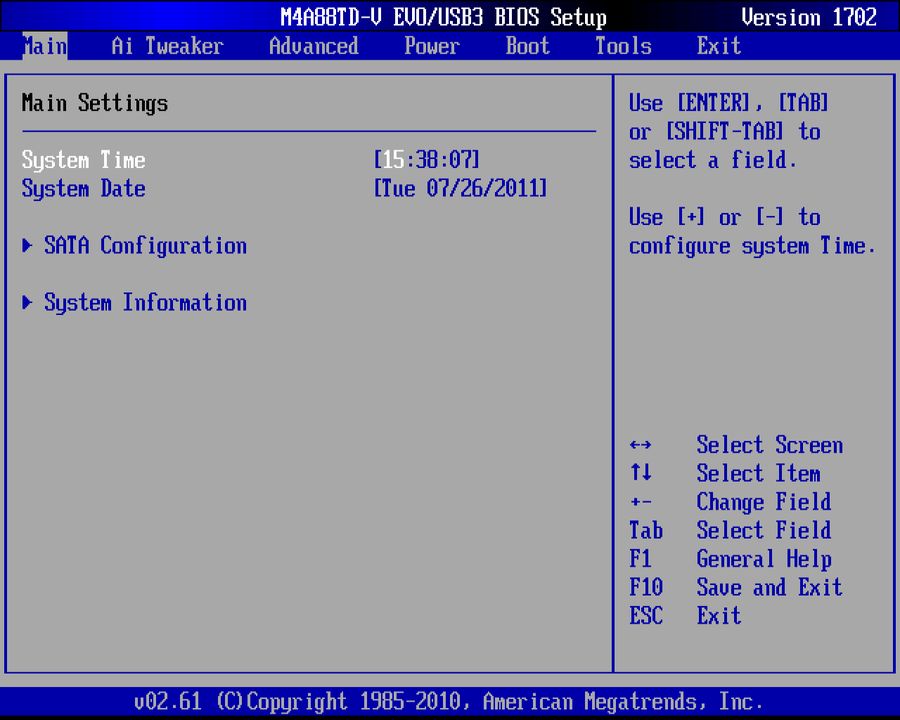Click the date value Tue 07/26/2011
Screen dimensions: 900x720
pos(460,189)
